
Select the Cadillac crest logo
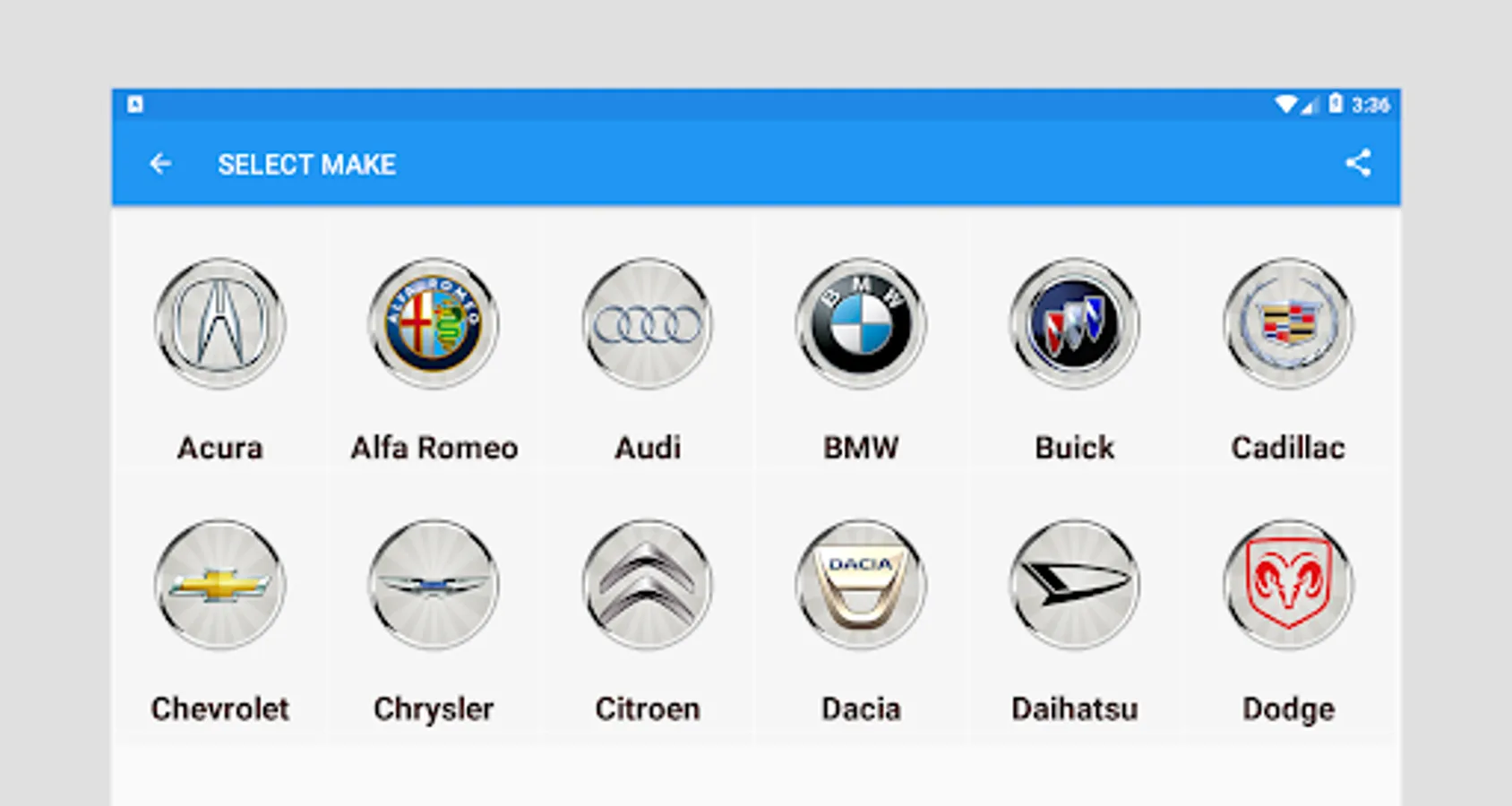1288,323
